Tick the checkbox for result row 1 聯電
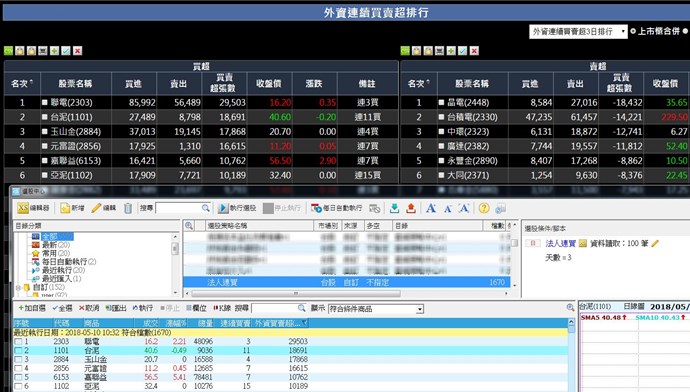Screen dimensions: 690x392 tap(18, 341)
